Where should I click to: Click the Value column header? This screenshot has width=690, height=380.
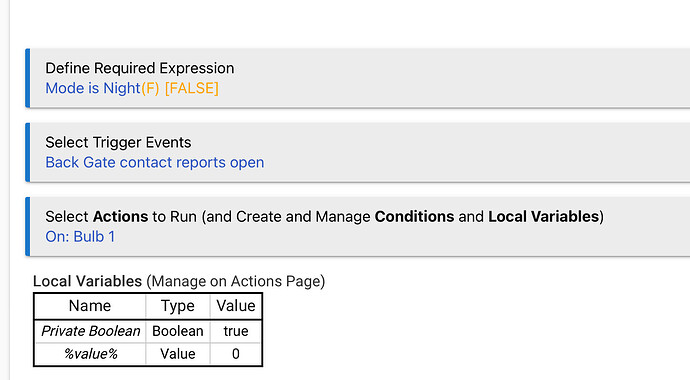pos(236,306)
